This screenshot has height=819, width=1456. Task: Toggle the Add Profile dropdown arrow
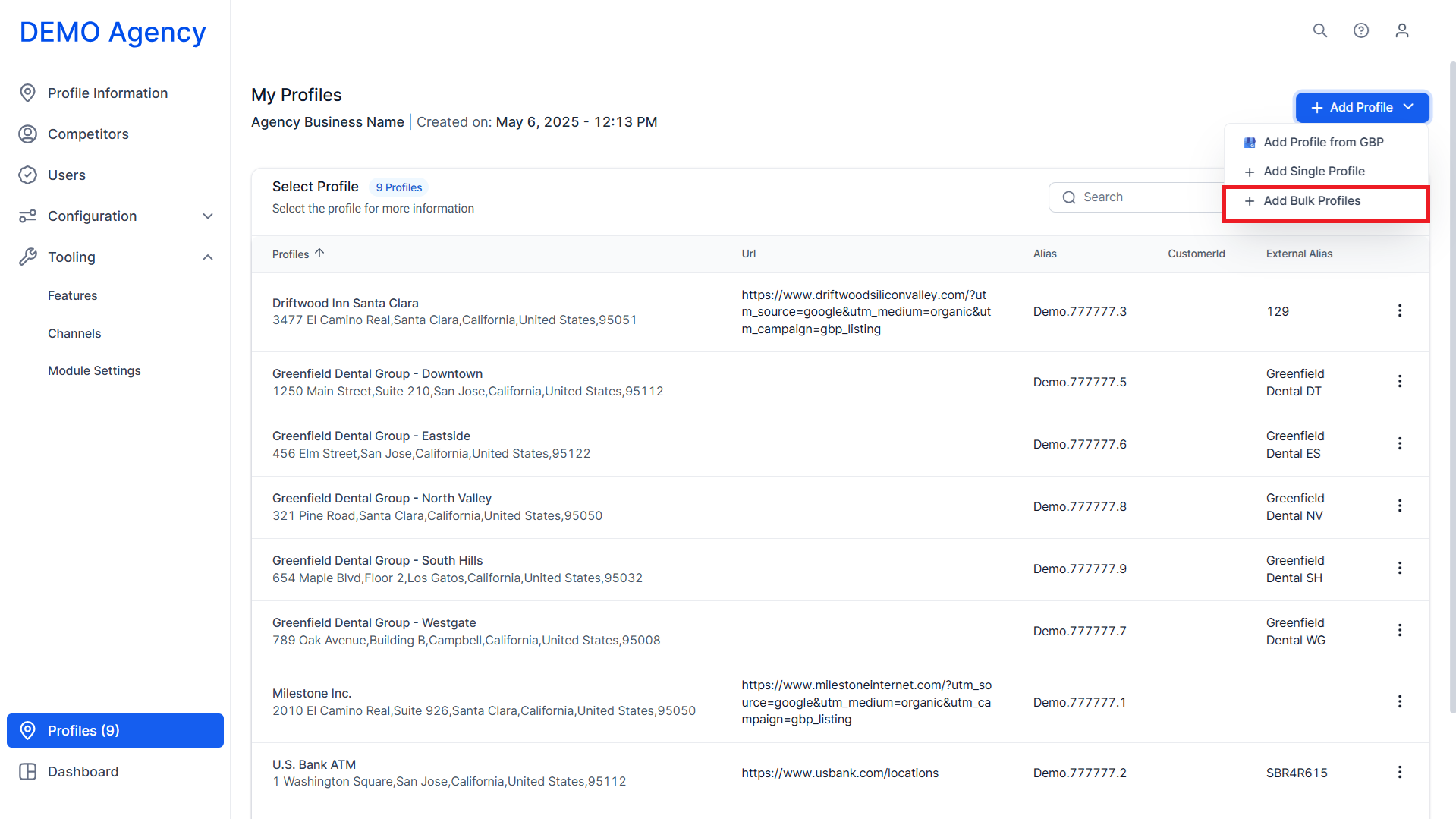tap(1409, 107)
